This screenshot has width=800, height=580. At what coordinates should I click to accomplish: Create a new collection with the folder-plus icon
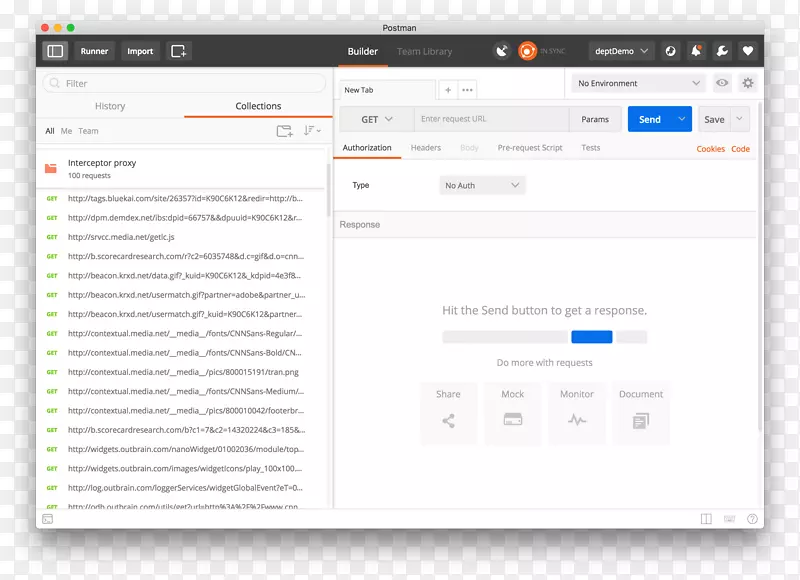(x=284, y=131)
